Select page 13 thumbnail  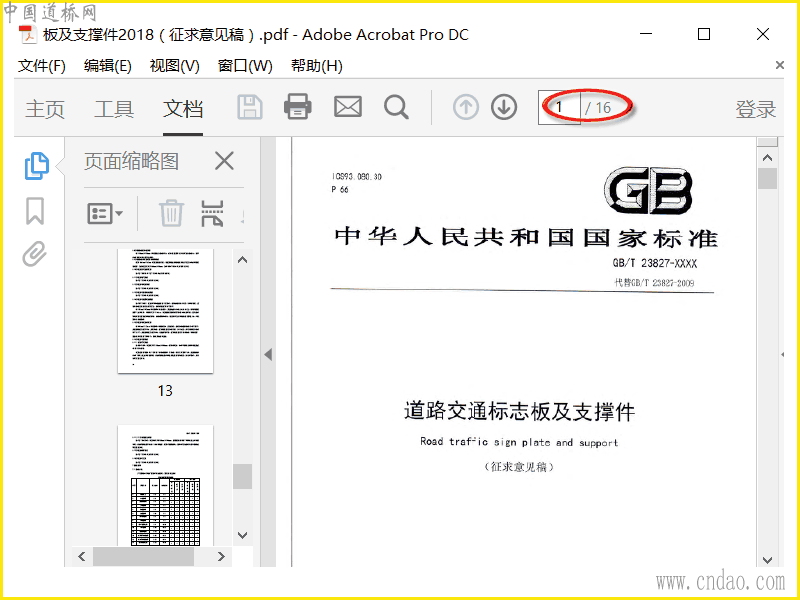165,311
